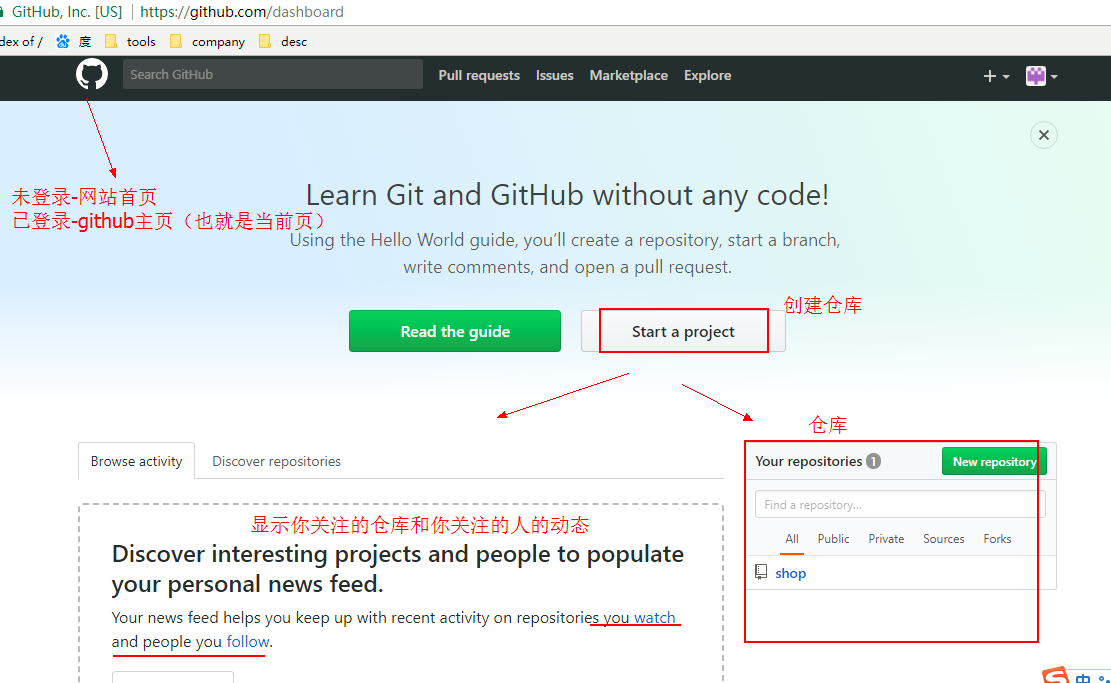Open the Marketplace nav link
The width and height of the screenshot is (1111, 683).
tap(628, 75)
